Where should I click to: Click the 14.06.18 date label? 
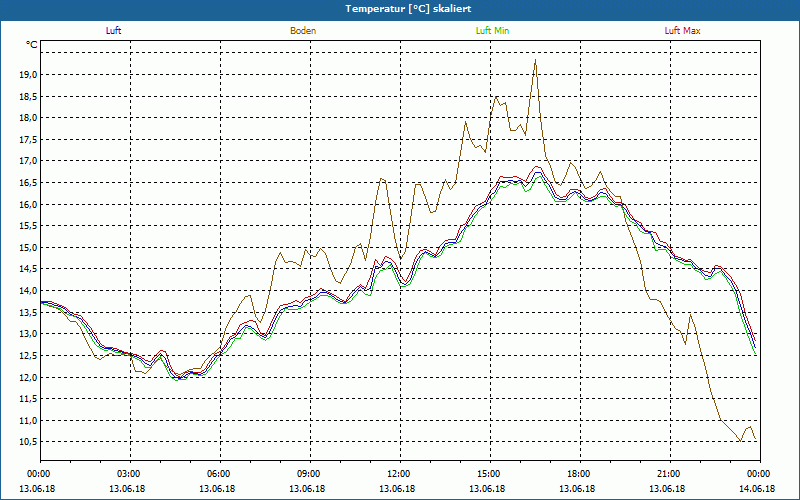tap(757, 489)
